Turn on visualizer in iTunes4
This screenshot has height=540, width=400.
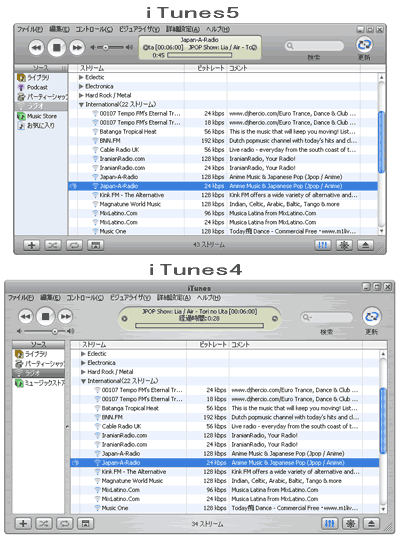click(x=350, y=524)
